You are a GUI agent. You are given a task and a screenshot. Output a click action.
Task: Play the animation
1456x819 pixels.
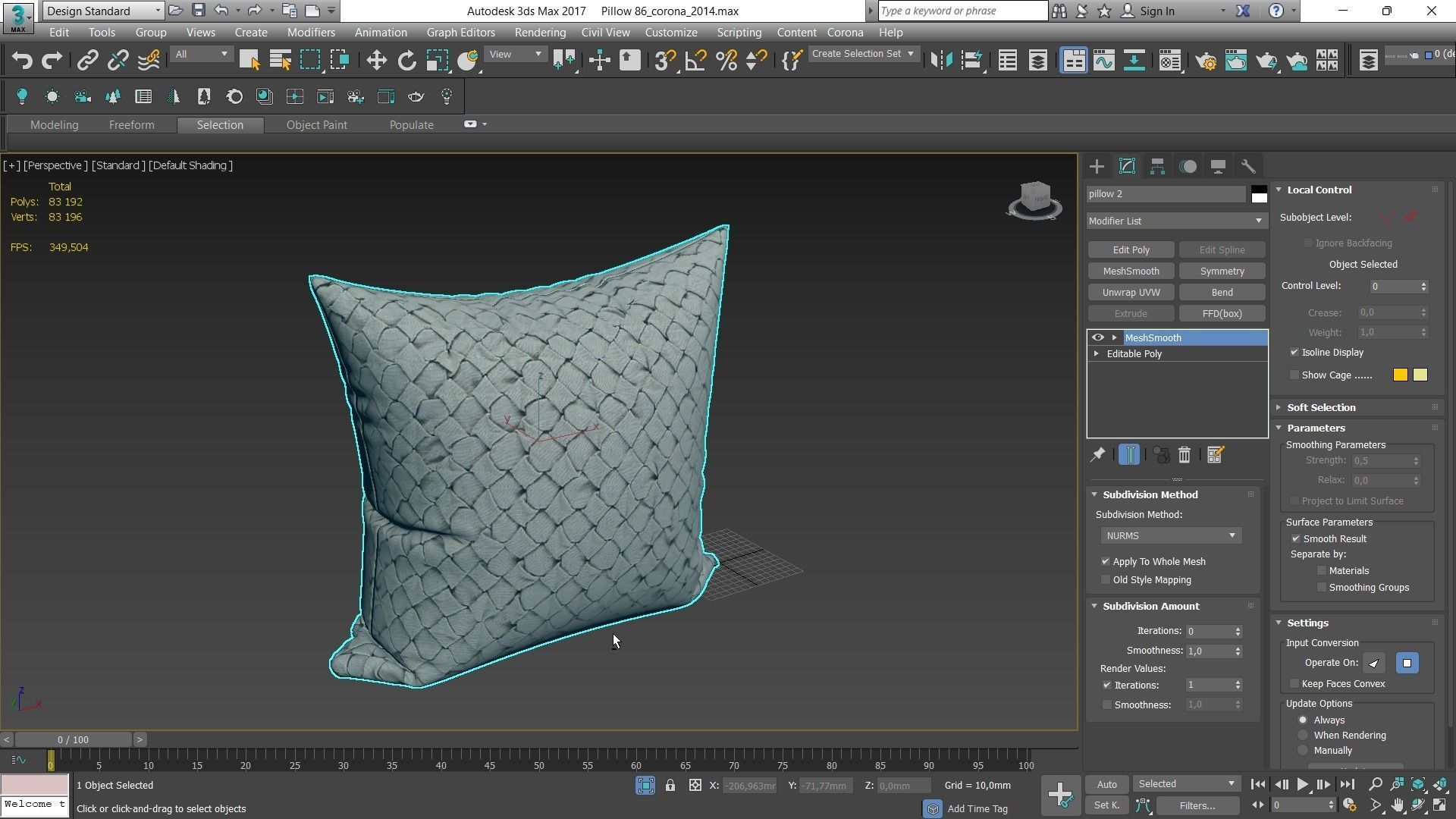tap(1302, 785)
